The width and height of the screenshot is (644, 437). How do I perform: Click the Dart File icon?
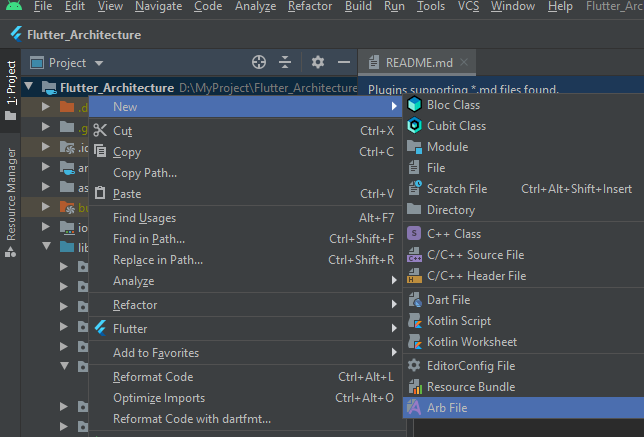click(414, 300)
